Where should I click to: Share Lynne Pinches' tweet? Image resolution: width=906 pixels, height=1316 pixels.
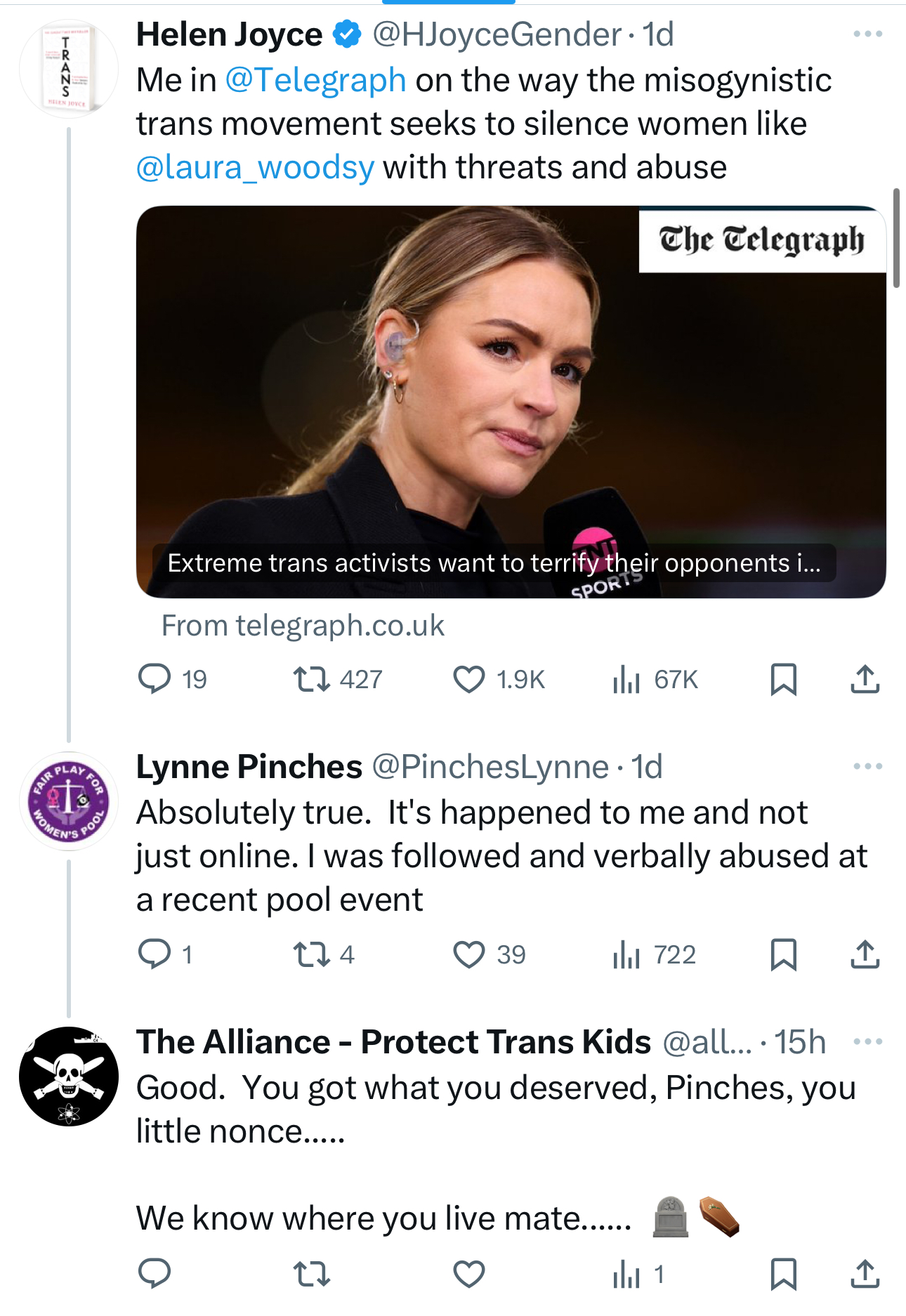[x=865, y=954]
